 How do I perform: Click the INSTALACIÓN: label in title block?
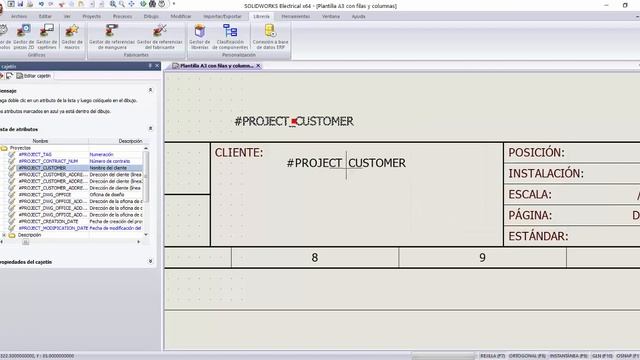click(x=546, y=173)
